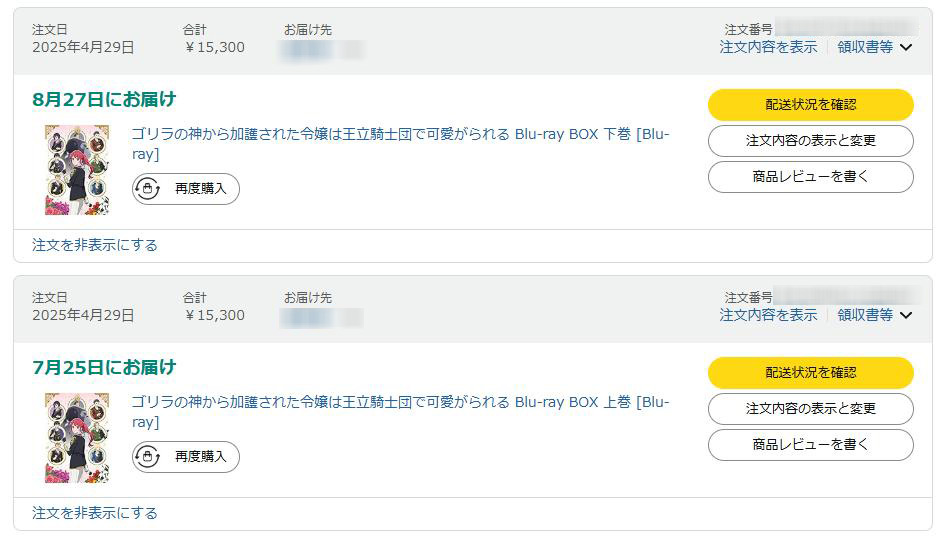Open the 下巻 Blu-ray BOX title link
Image resolution: width=943 pixels, height=537 pixels.
[x=401, y=144]
